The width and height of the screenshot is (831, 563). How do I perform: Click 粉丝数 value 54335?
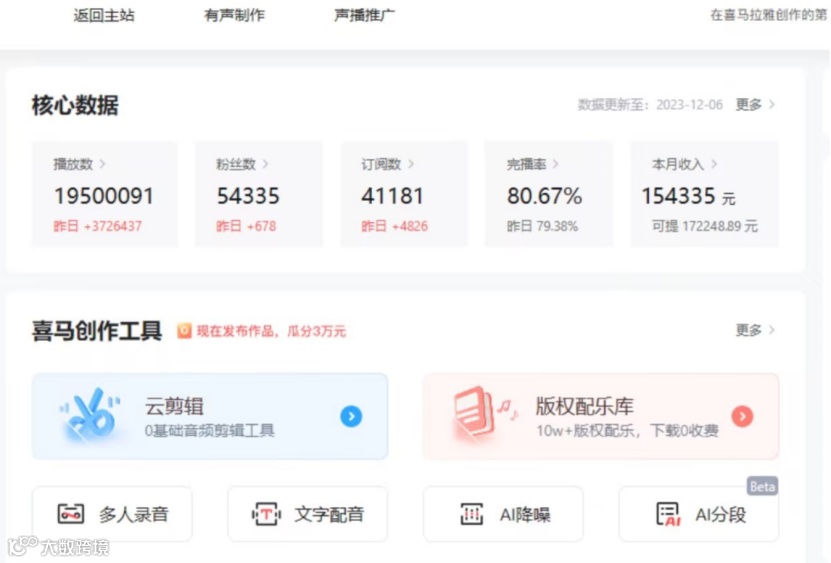coord(248,196)
